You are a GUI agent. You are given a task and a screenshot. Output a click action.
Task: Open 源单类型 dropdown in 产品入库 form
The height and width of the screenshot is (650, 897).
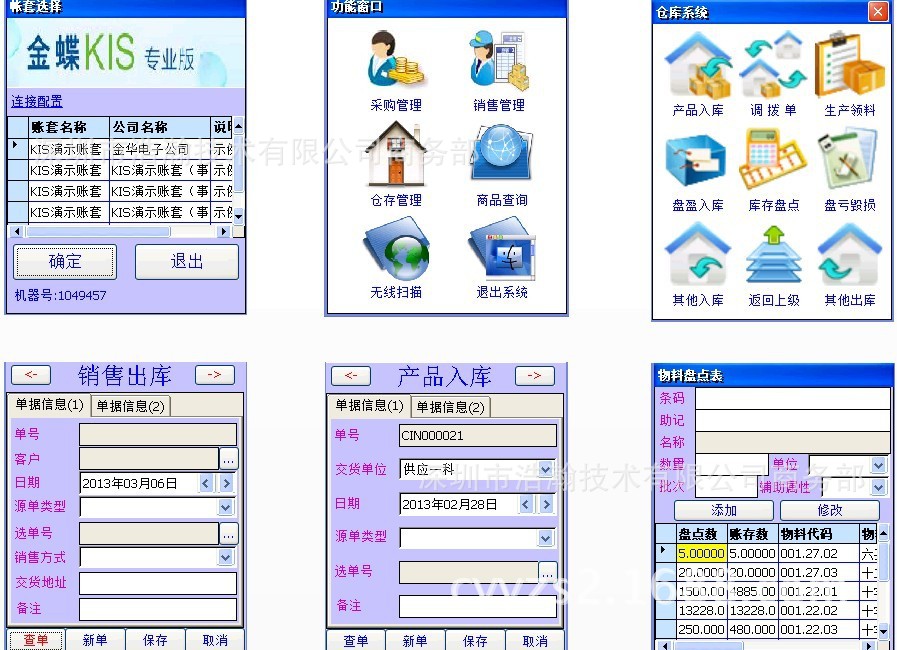pyautogui.click(x=546, y=538)
